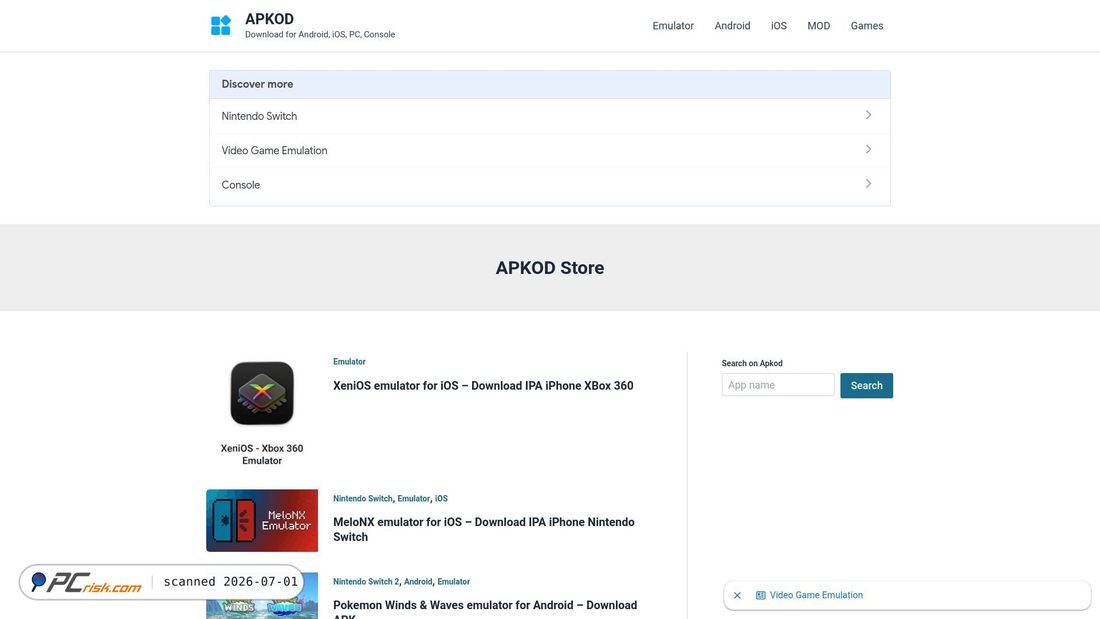Open the Video Game Emulation discover row
Image resolution: width=1100 pixels, height=619 pixels.
(x=549, y=150)
